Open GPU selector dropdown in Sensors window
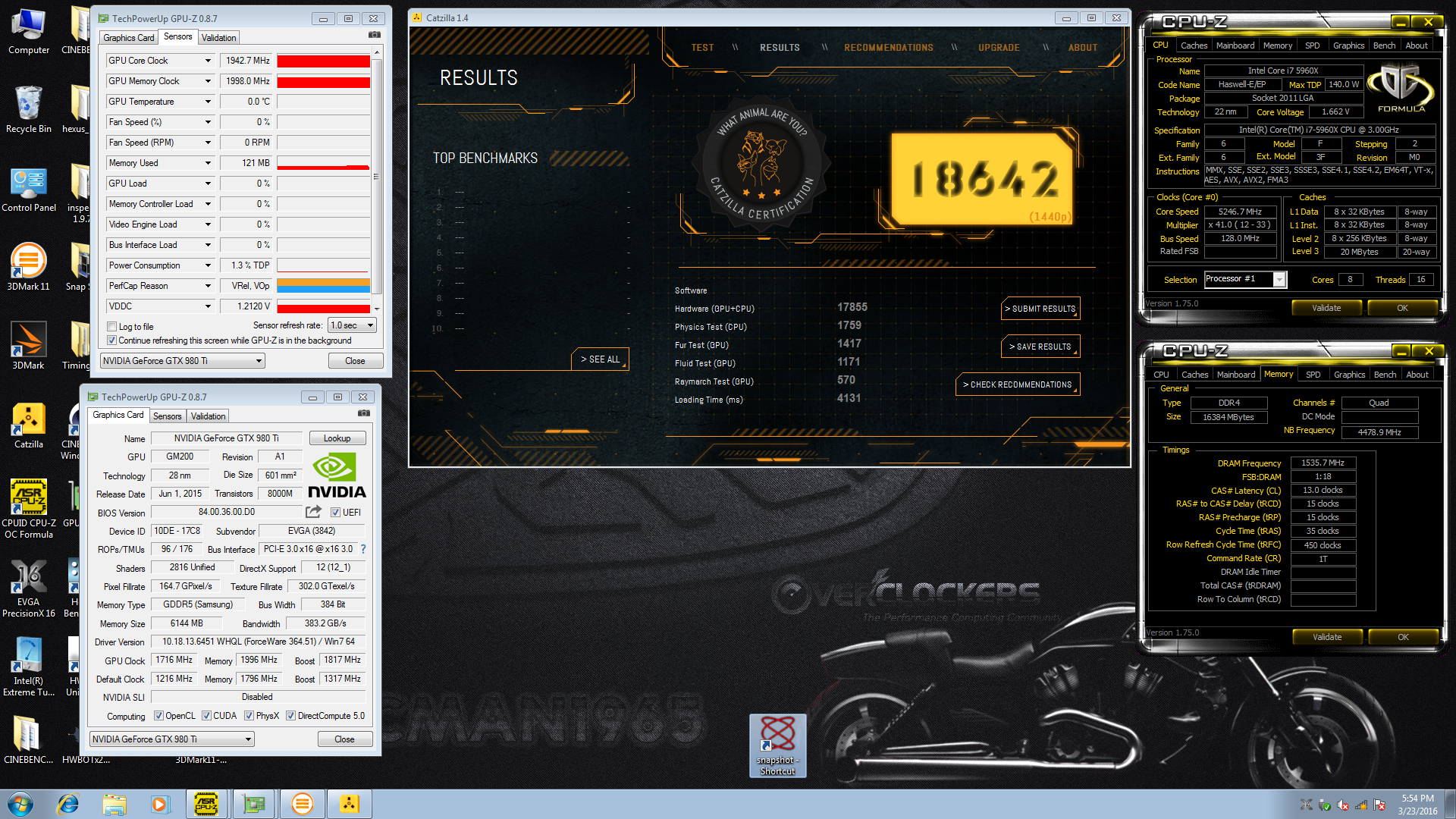1456x819 pixels. pos(182,361)
